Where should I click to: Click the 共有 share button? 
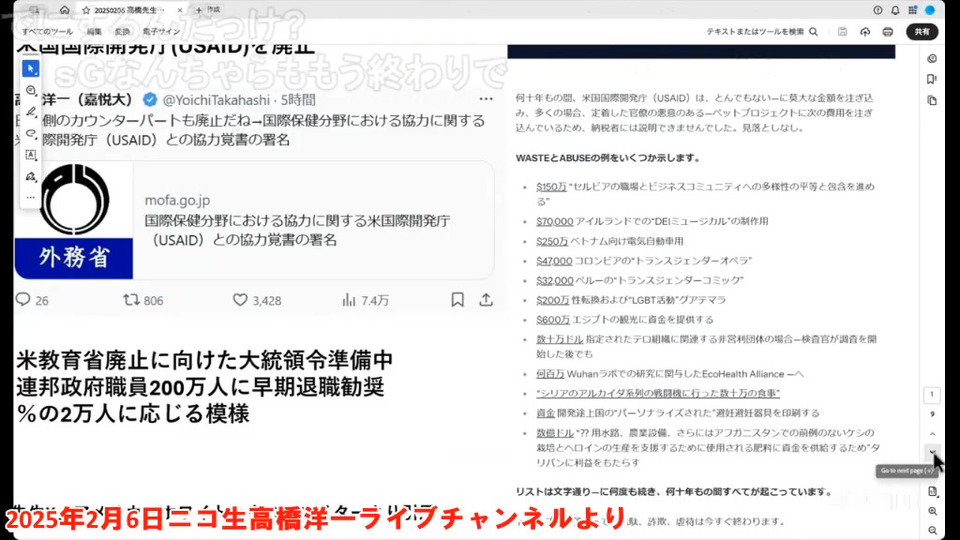(x=922, y=32)
